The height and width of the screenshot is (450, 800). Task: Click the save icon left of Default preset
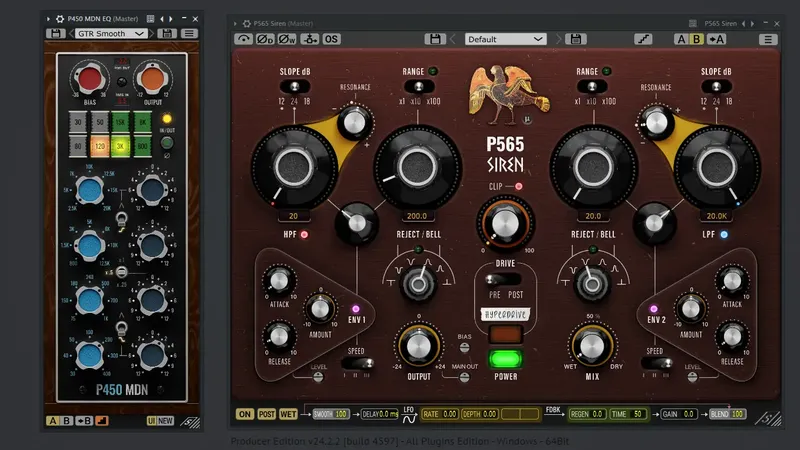(x=435, y=39)
